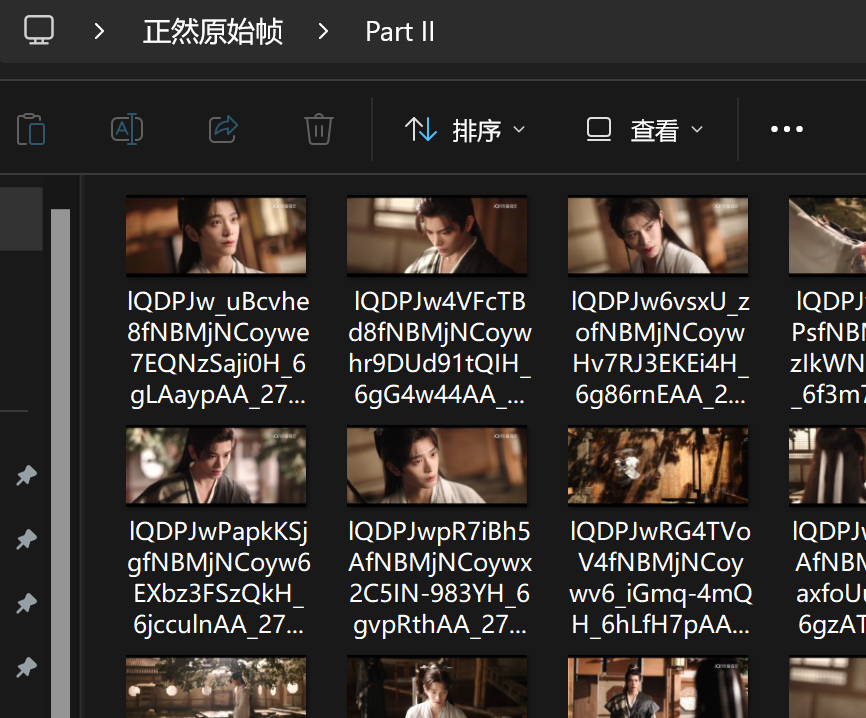Select thumbnail of IQDPJw_uBcvhe image

coord(216,236)
